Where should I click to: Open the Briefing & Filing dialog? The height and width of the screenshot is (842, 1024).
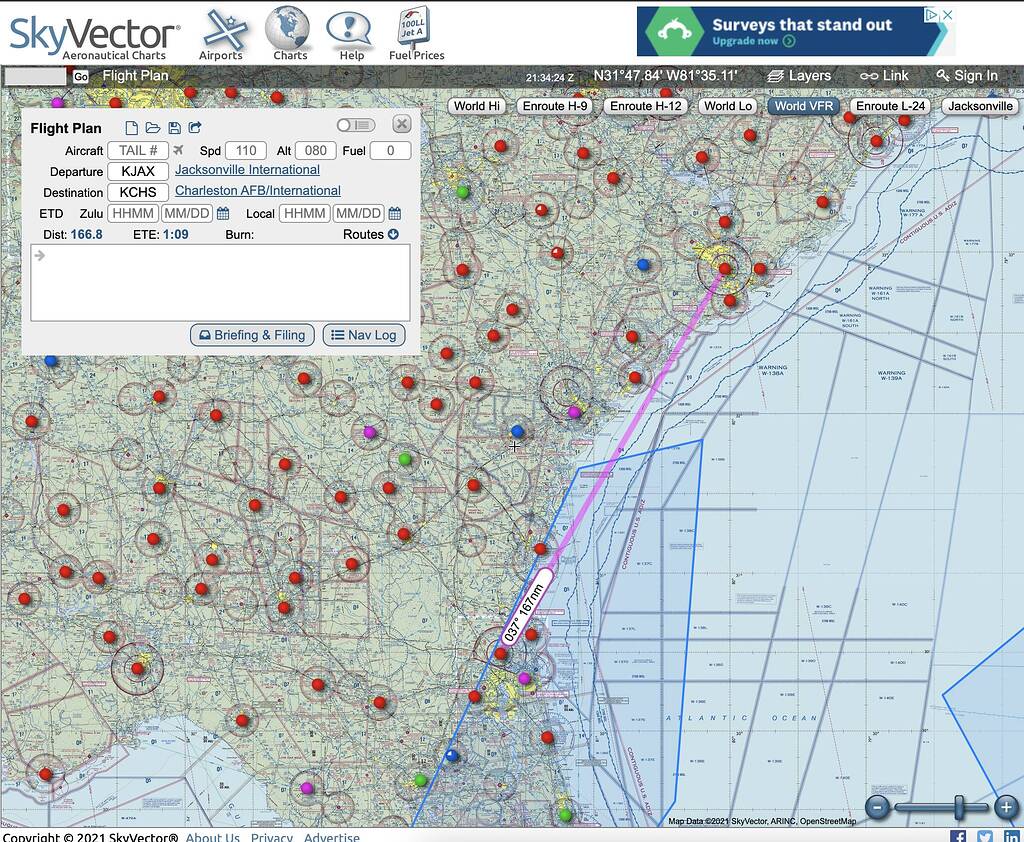pyautogui.click(x=252, y=335)
